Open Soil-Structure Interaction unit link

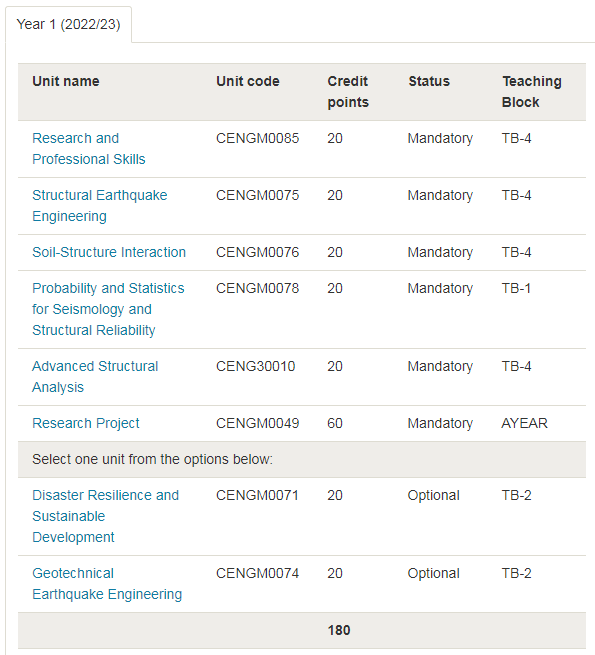click(x=109, y=252)
